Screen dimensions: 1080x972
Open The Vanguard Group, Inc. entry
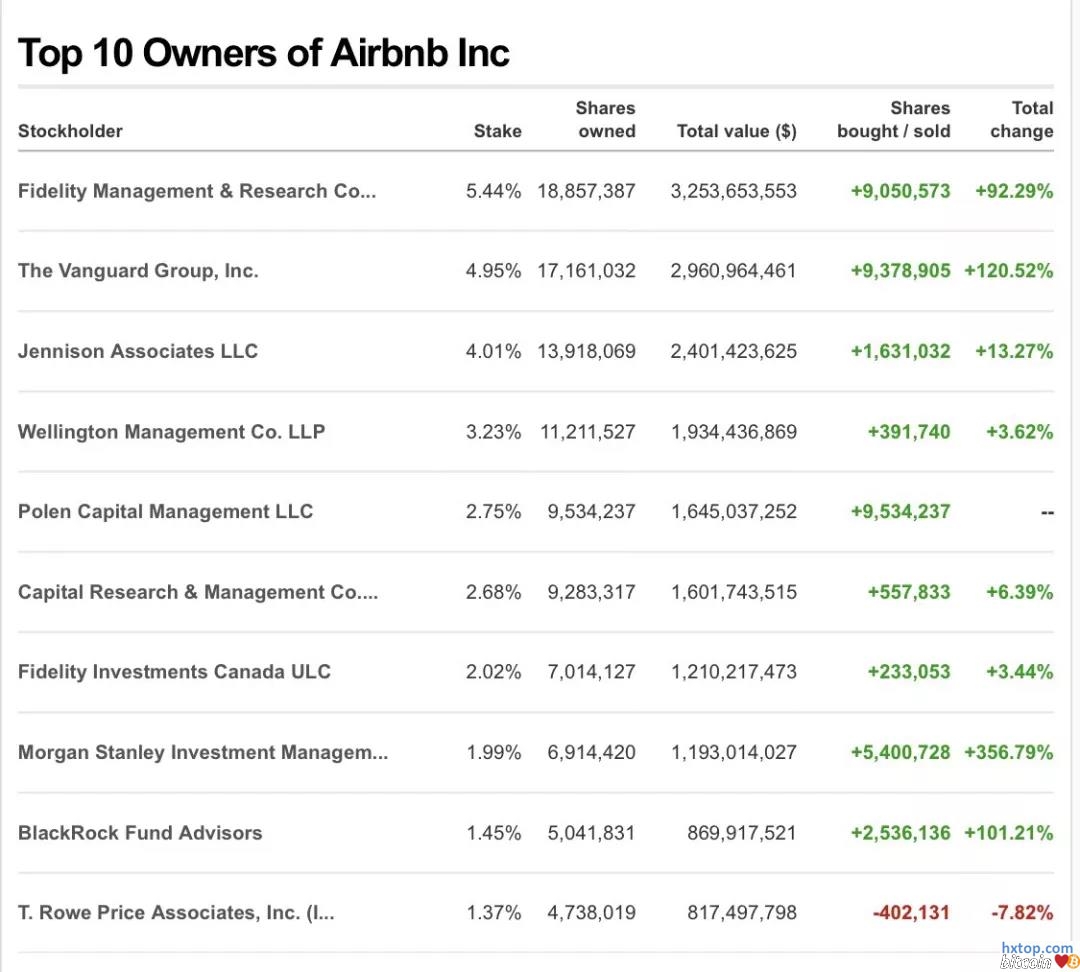click(138, 271)
